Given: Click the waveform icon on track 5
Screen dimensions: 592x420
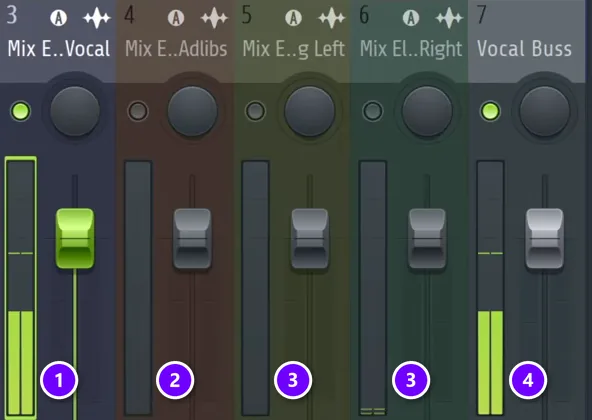Looking at the screenshot, I should coord(332,18).
